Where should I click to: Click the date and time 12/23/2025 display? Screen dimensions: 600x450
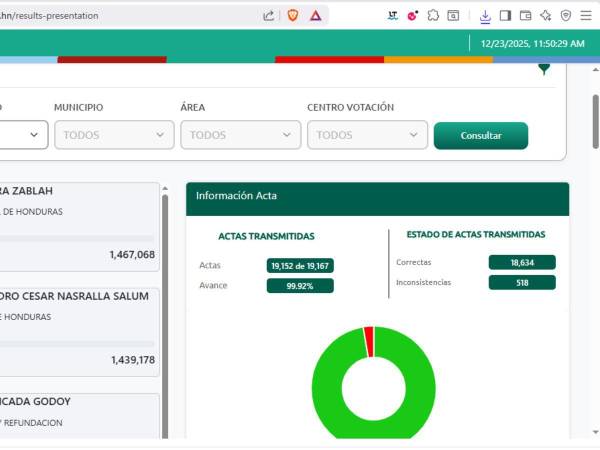coord(532,44)
